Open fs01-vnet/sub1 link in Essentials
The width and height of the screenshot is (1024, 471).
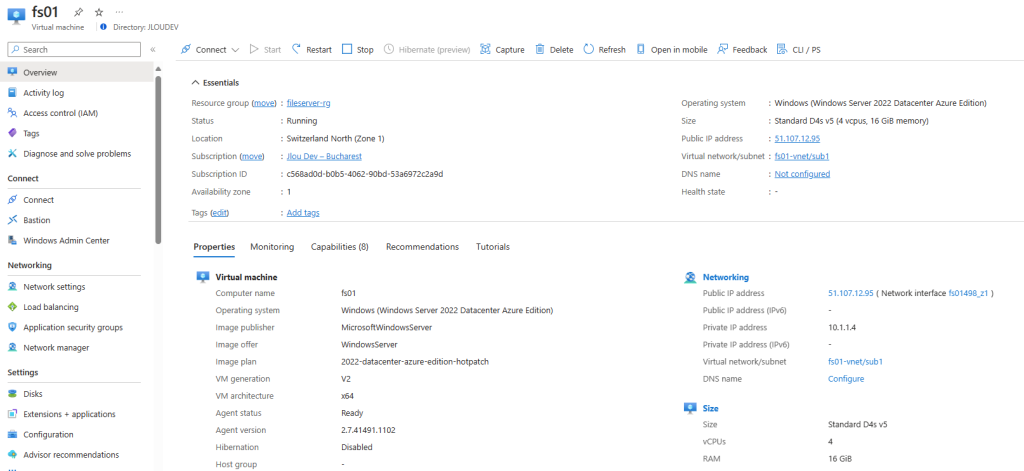click(802, 157)
